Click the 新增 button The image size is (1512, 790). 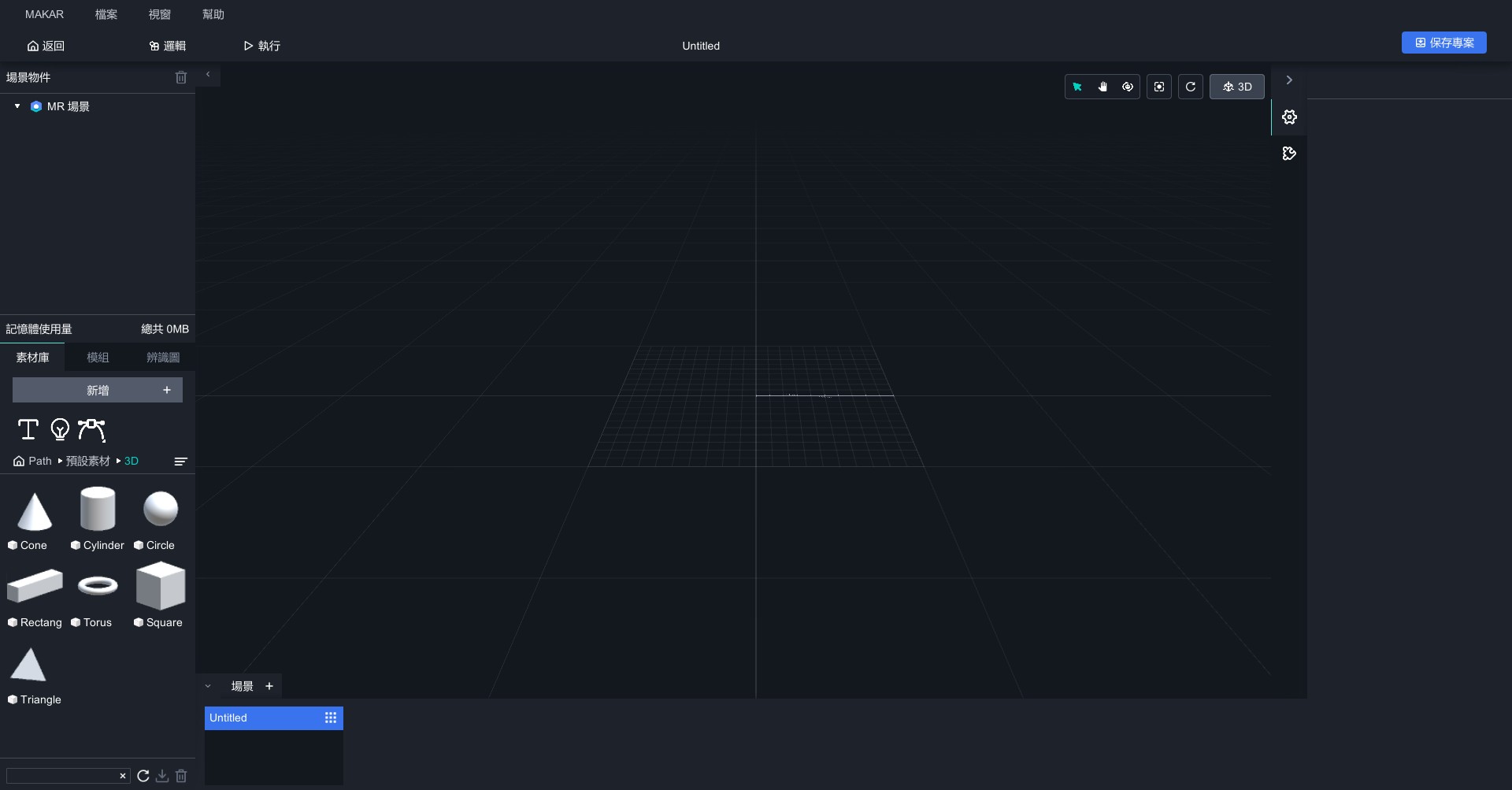click(98, 390)
